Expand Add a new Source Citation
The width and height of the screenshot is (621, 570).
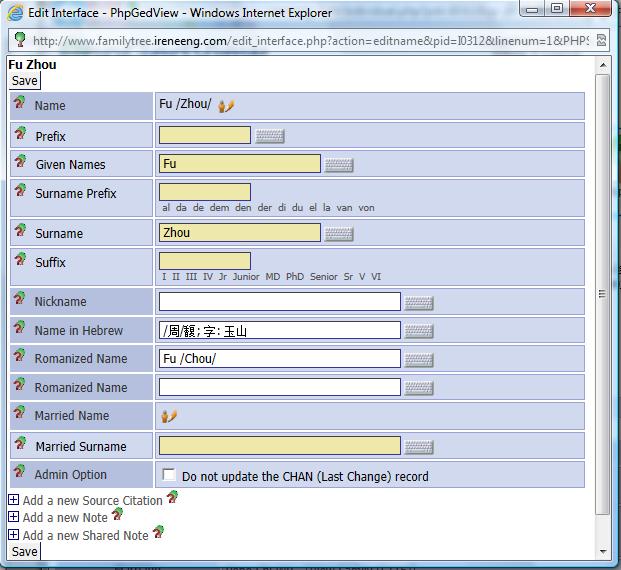(x=13, y=499)
